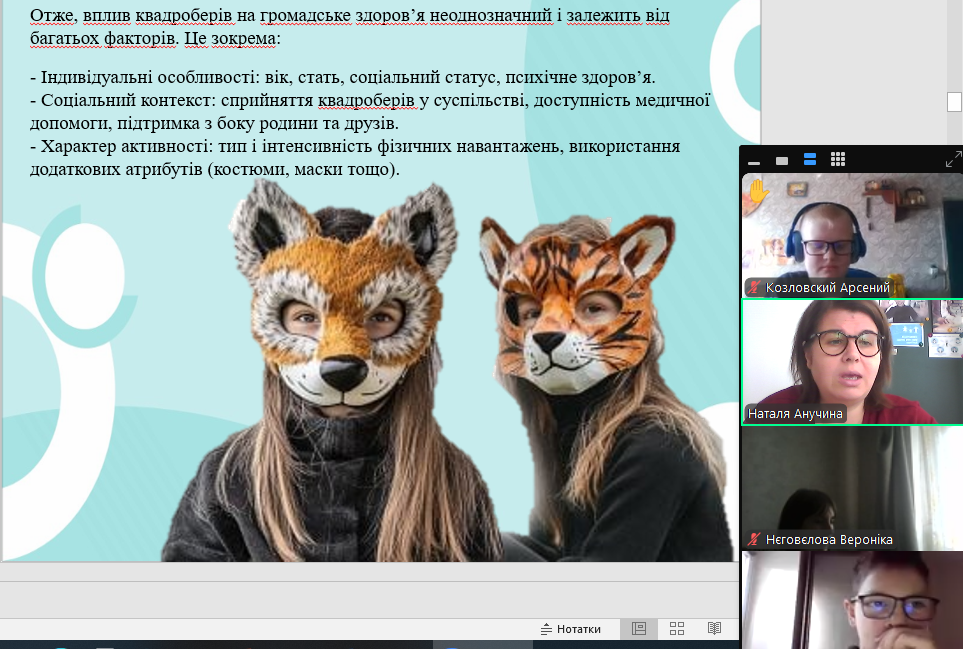Click the text 'багатьох факторів. Це зокрема:'
The width and height of the screenshot is (963, 649).
tap(155, 39)
